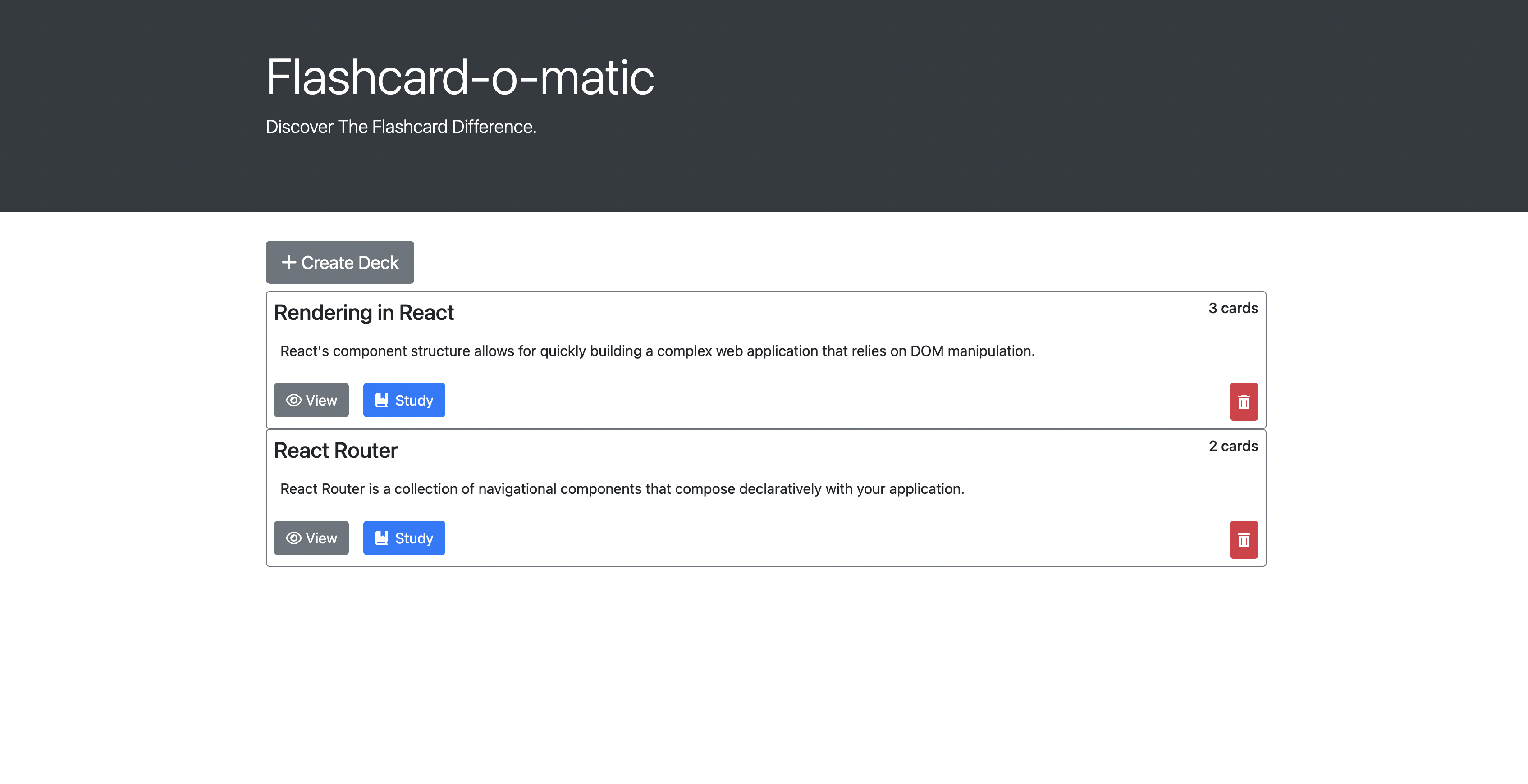This screenshot has height=784, width=1528.
Task: Click the React Router deck description text
Action: [622, 489]
